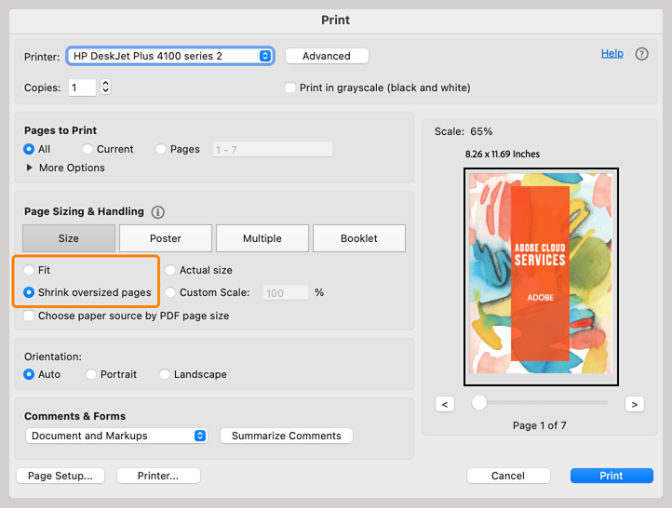Select Current page radio option
This screenshot has width=672, height=508.
coord(88,149)
